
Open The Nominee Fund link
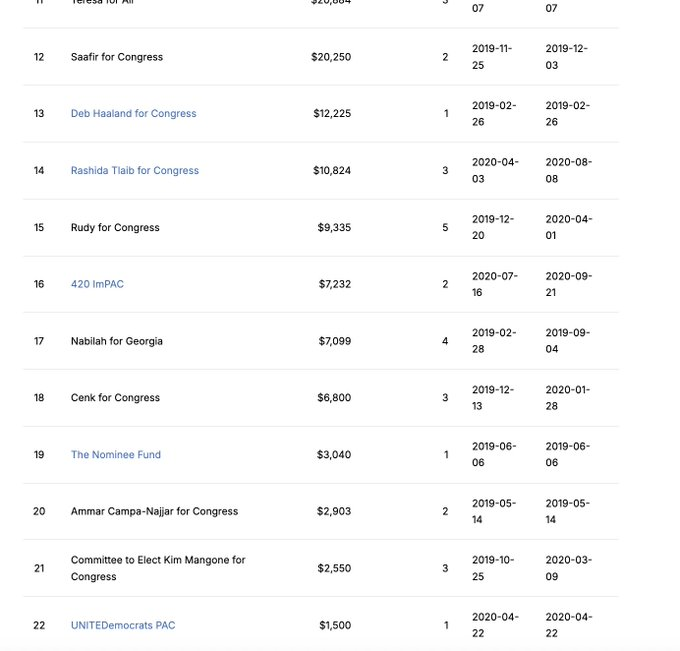point(116,455)
